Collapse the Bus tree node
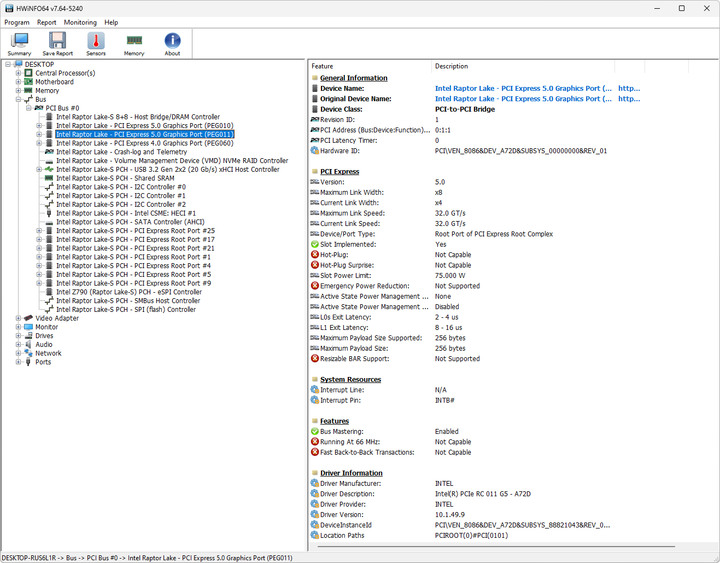This screenshot has width=720, height=563. point(18,99)
